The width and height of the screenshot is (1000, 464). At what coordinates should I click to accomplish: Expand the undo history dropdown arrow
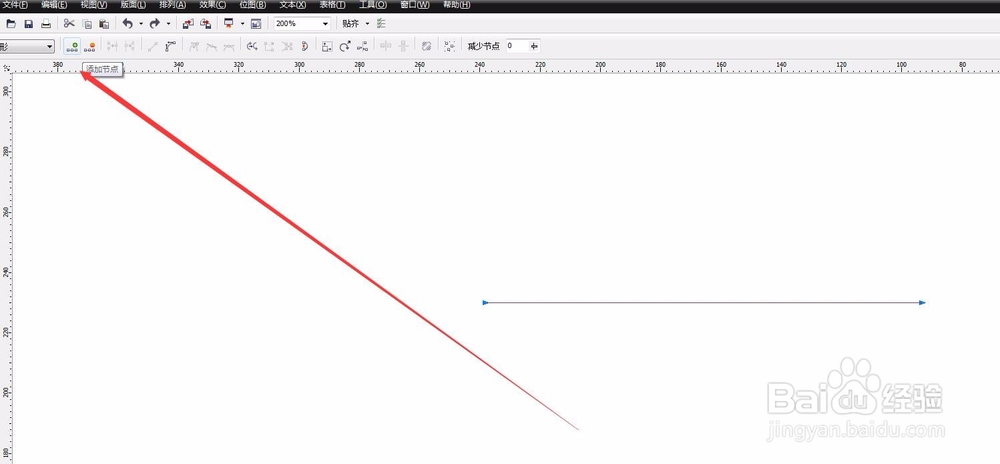pos(141,24)
